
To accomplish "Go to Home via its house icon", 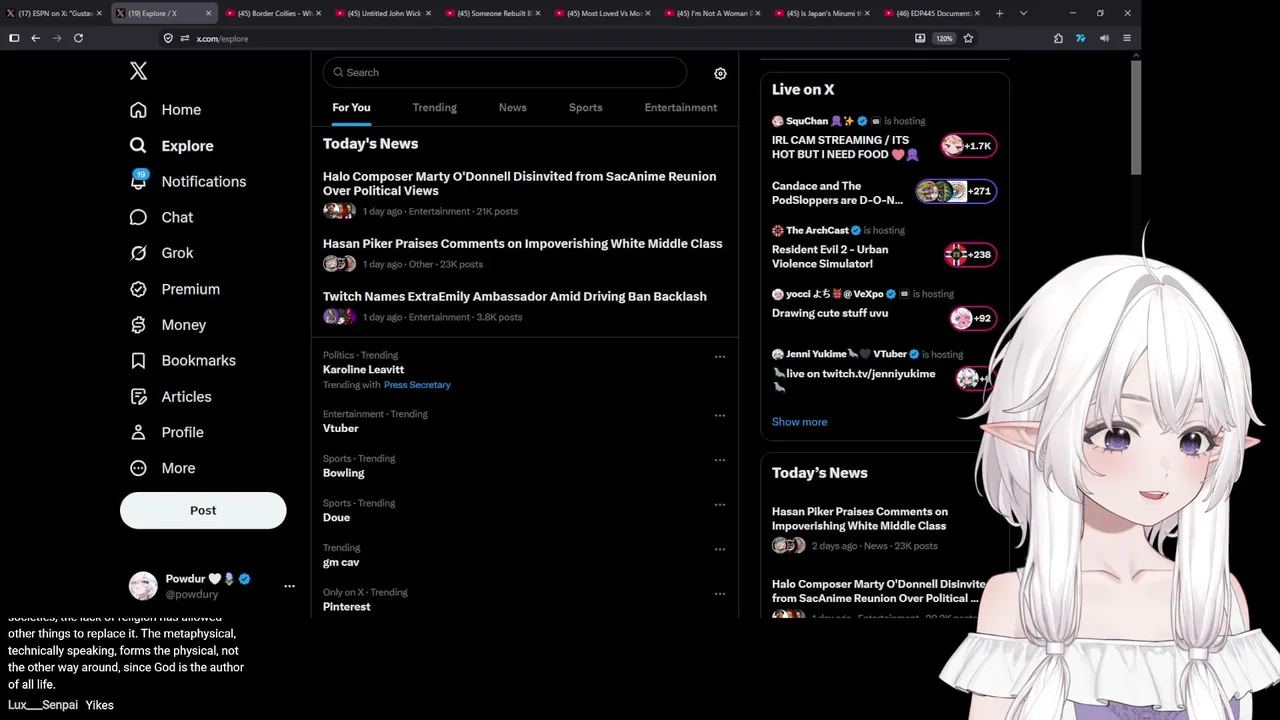I will [x=138, y=110].
